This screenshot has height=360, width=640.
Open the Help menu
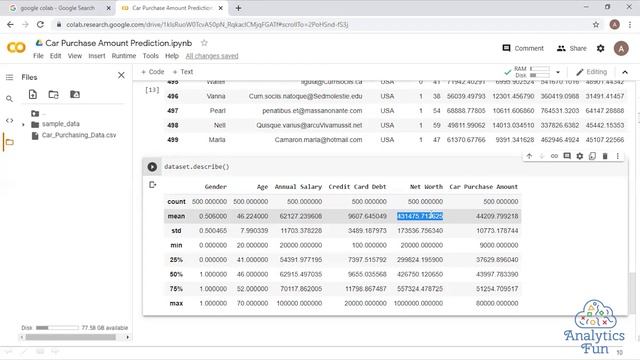(172, 56)
